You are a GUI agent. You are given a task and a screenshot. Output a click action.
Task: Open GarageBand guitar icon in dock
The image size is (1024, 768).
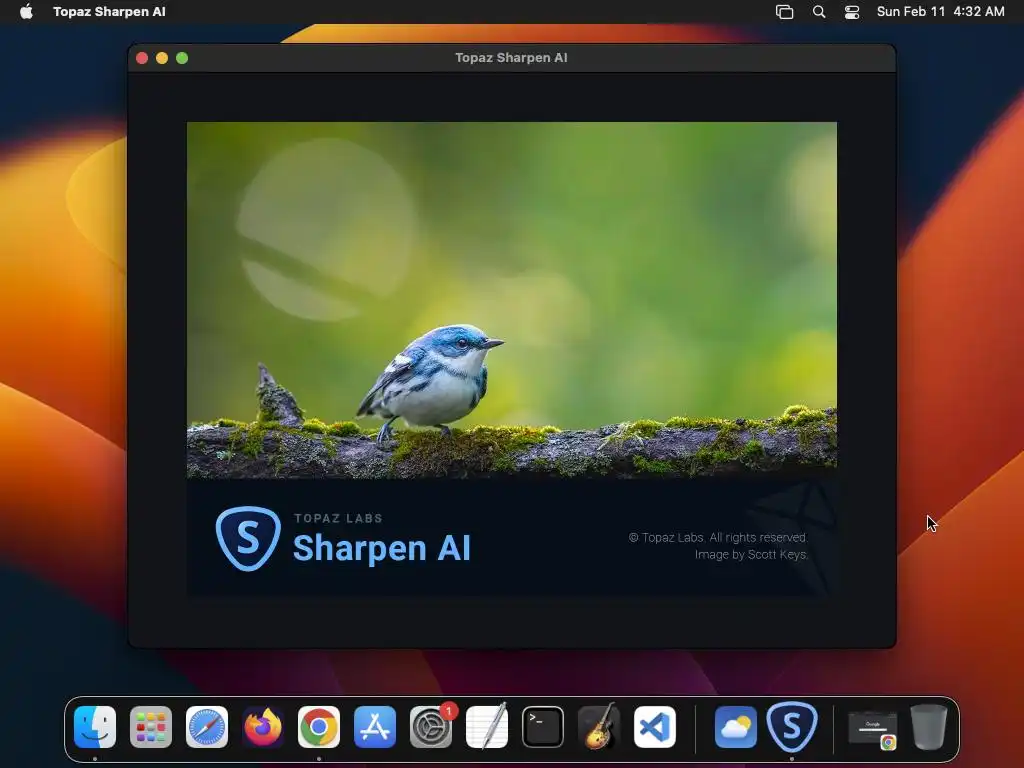point(599,727)
